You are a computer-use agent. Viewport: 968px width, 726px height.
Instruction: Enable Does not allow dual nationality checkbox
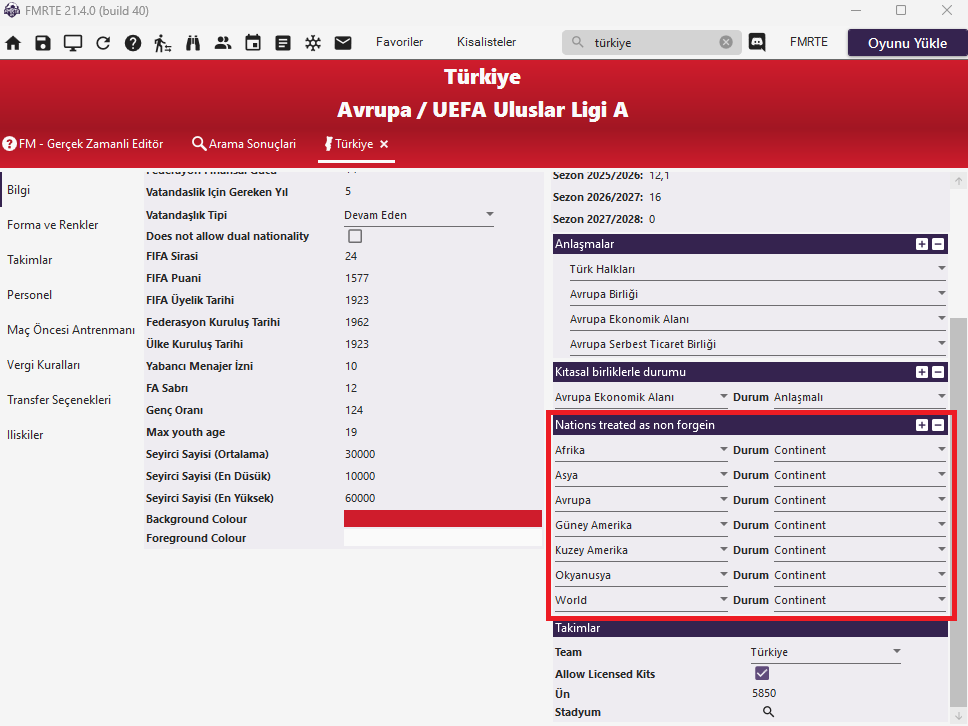pos(355,237)
